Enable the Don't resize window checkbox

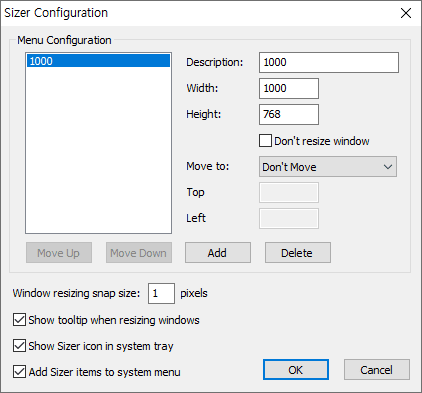point(265,141)
